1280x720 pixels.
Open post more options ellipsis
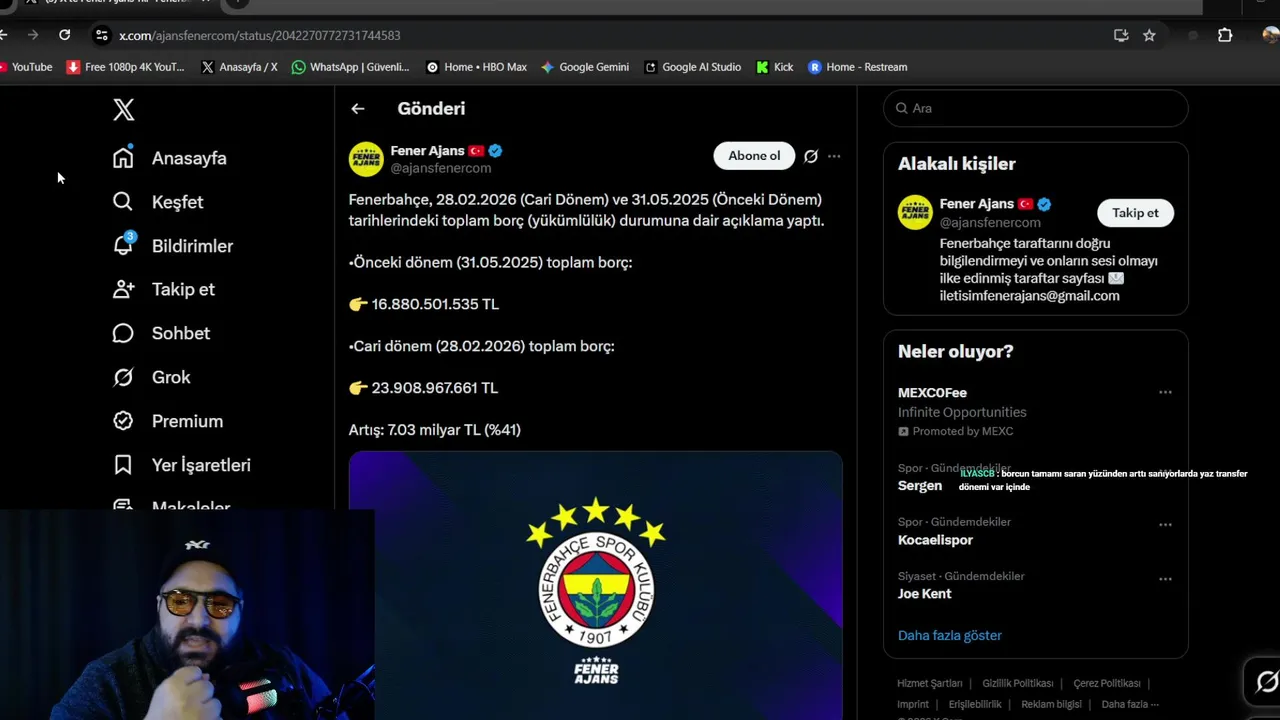pos(834,156)
